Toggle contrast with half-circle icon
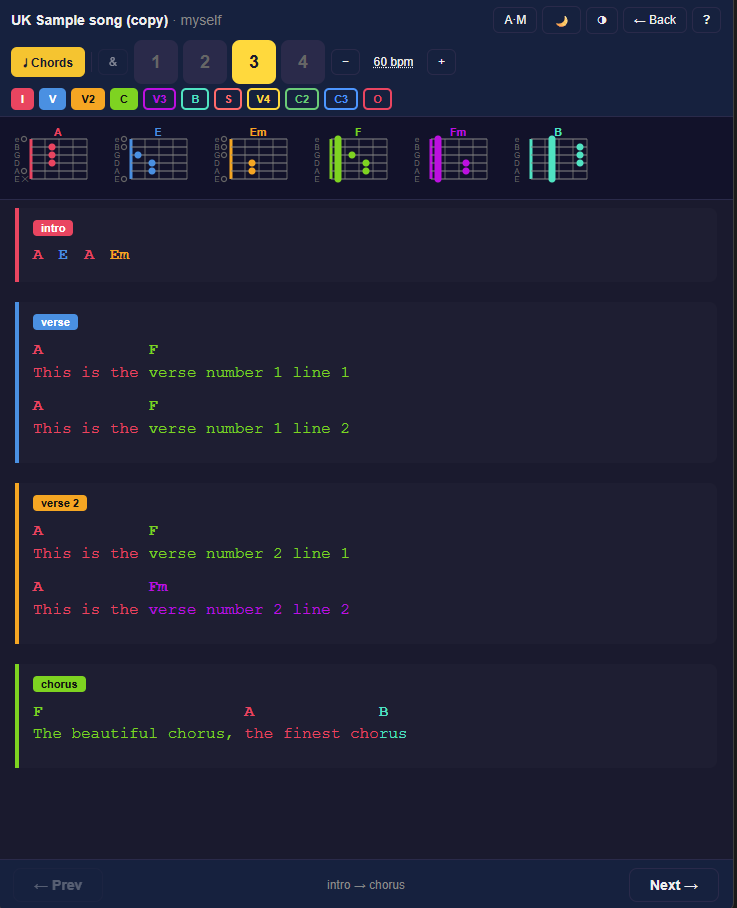Screen dimensions: 737x908 point(602,20)
